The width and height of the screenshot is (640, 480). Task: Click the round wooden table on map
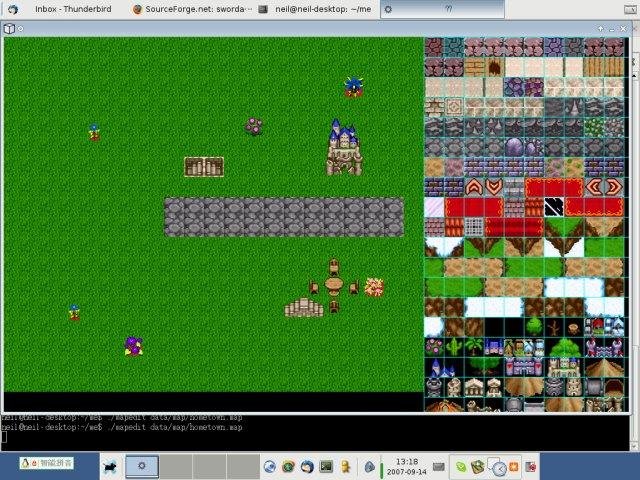point(333,285)
